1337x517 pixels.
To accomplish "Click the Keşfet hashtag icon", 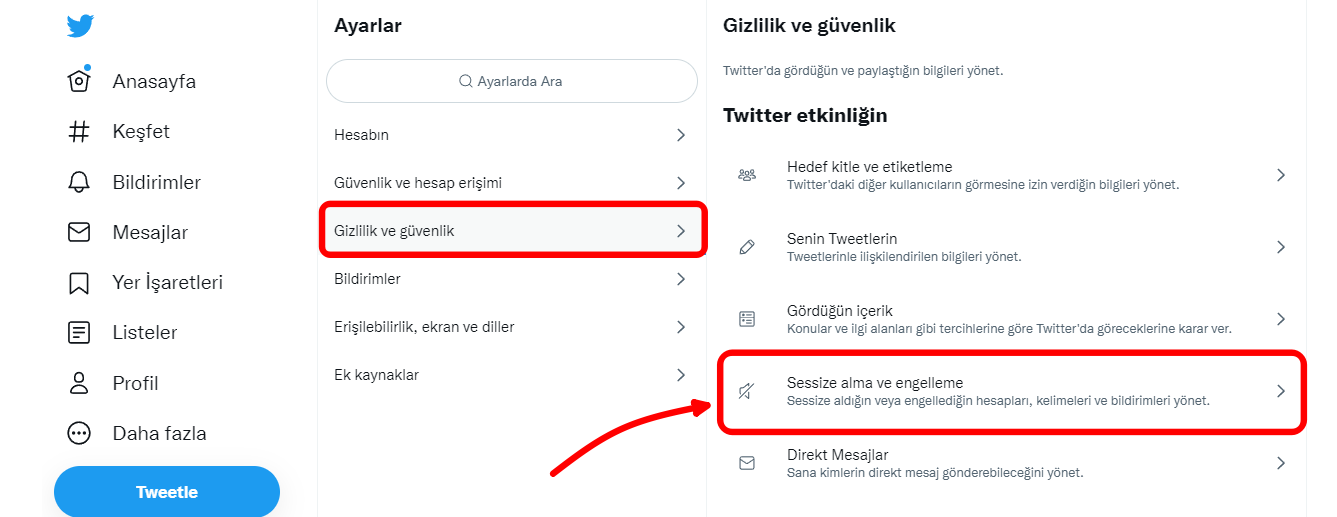I will (x=79, y=131).
